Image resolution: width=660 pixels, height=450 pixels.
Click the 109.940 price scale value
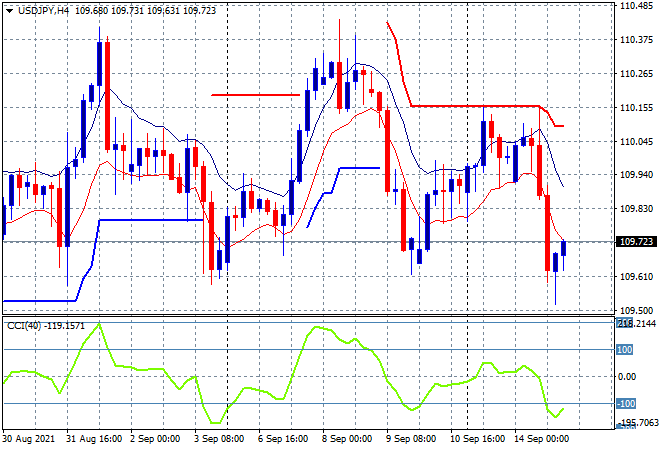[636, 175]
